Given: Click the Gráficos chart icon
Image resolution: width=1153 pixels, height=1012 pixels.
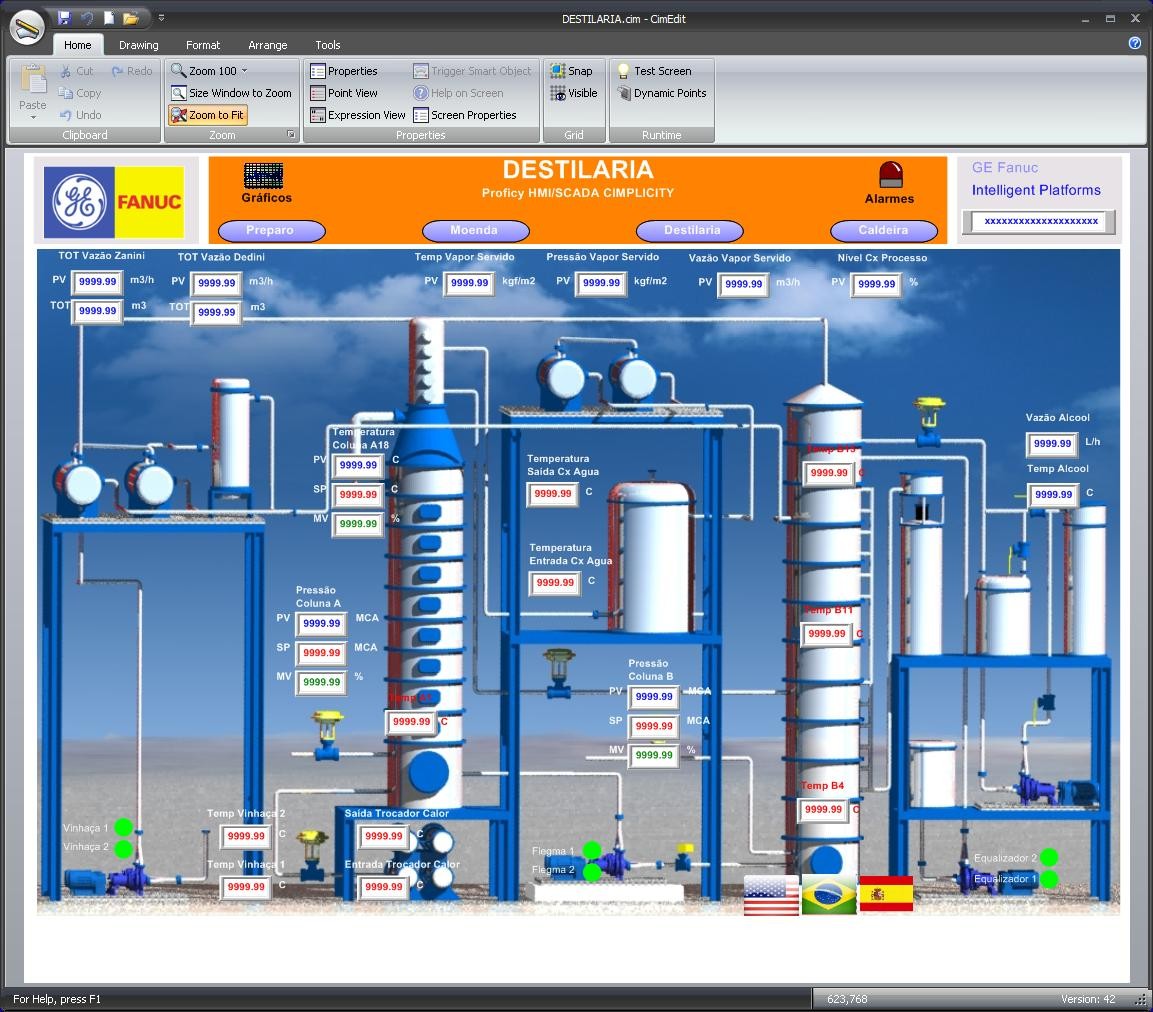Looking at the screenshot, I should point(263,176).
